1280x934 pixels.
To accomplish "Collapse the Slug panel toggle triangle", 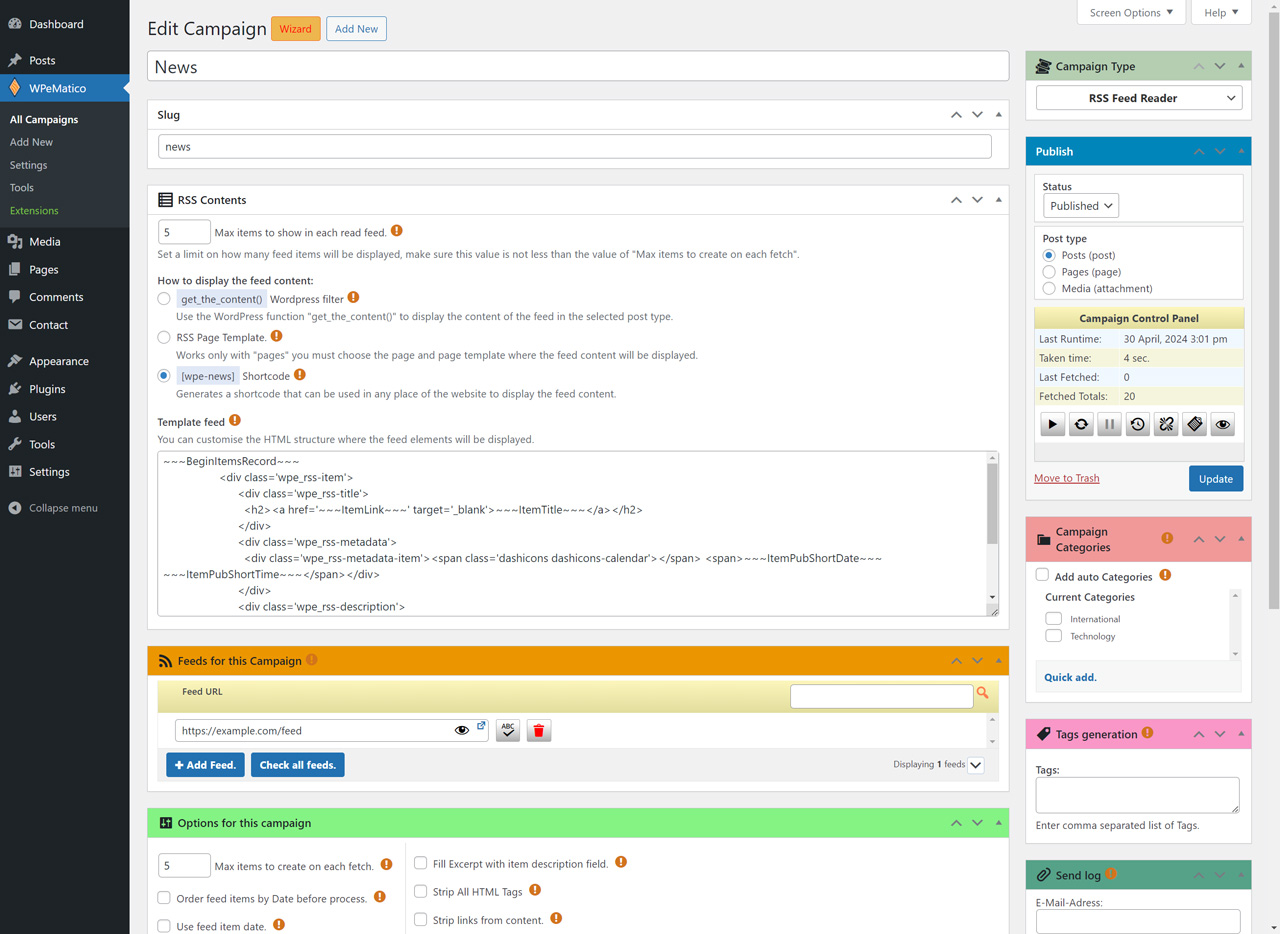I will pos(998,114).
